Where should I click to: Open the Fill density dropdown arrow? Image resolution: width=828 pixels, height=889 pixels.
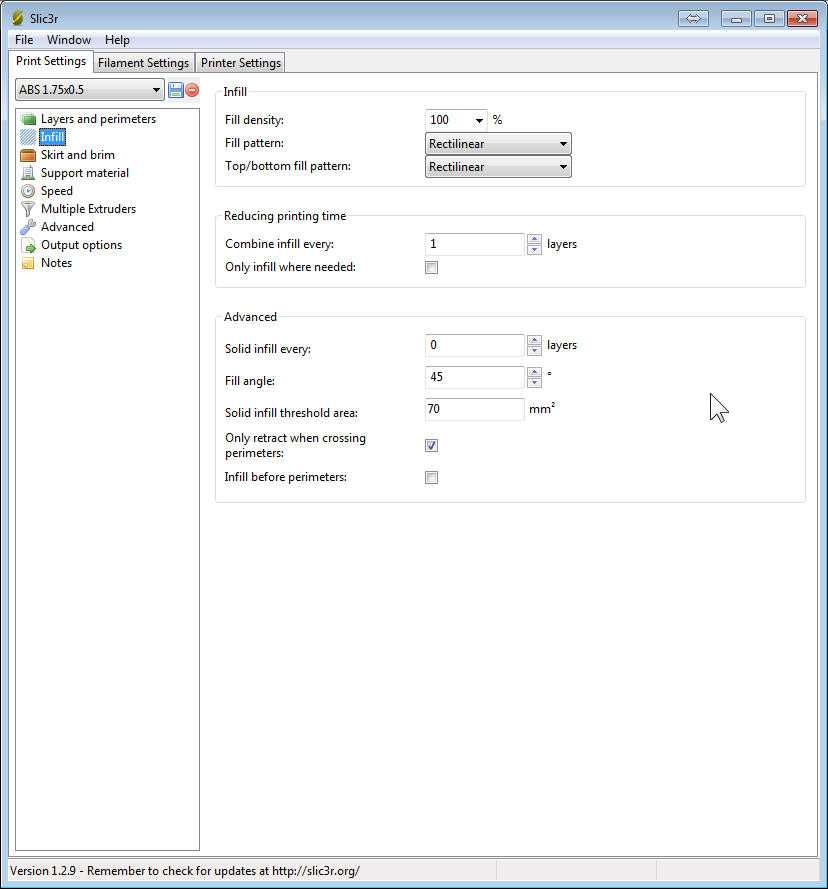click(x=479, y=120)
